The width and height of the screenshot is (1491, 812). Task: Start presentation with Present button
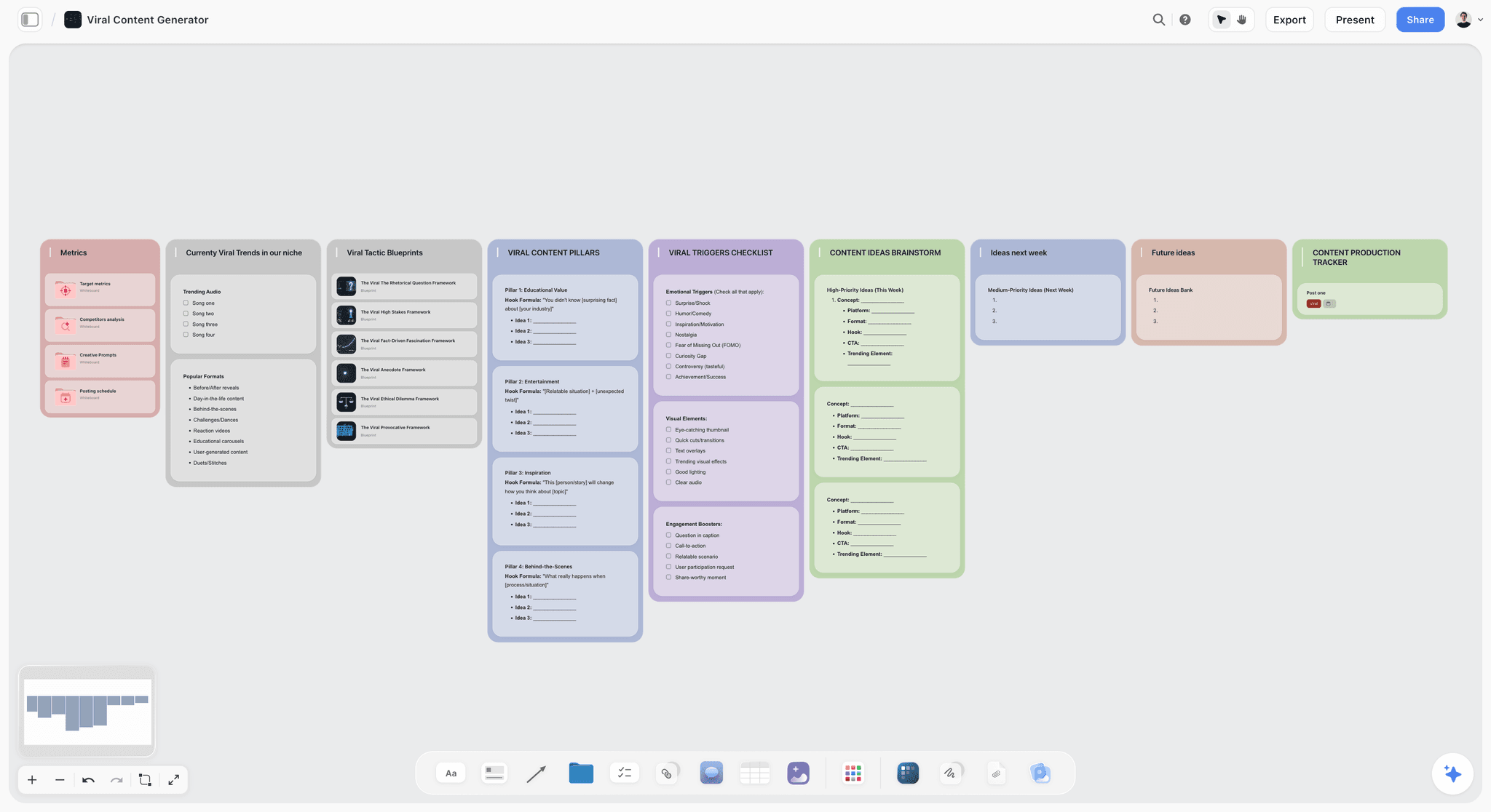click(x=1355, y=20)
